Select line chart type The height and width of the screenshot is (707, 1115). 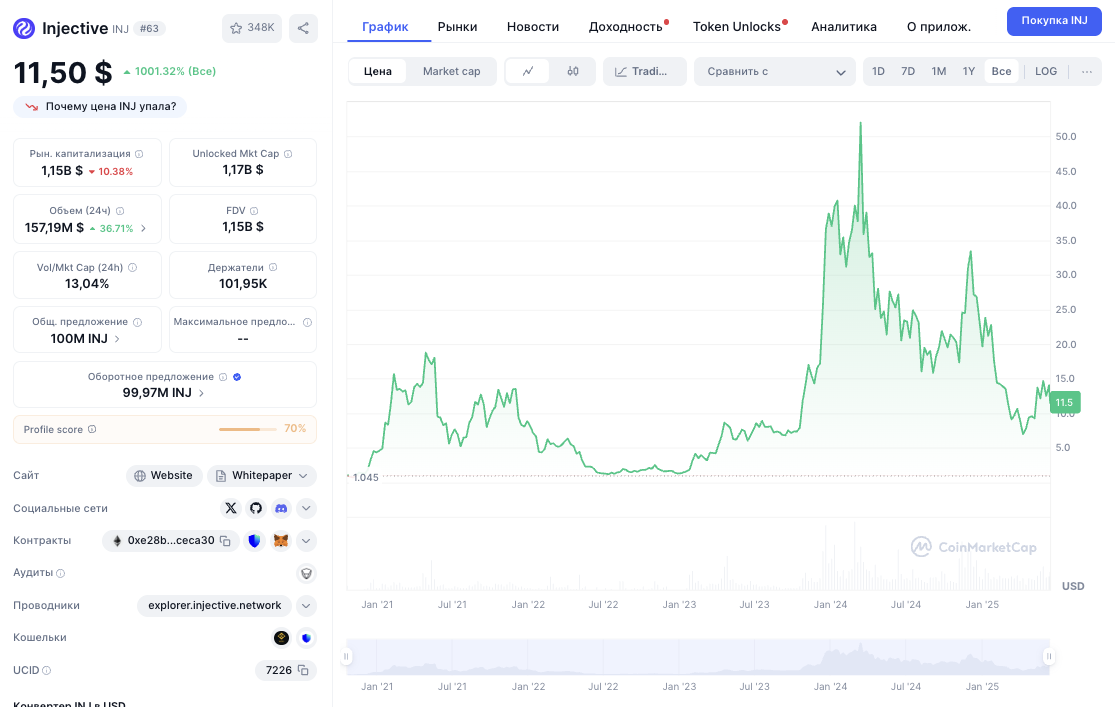[x=528, y=71]
